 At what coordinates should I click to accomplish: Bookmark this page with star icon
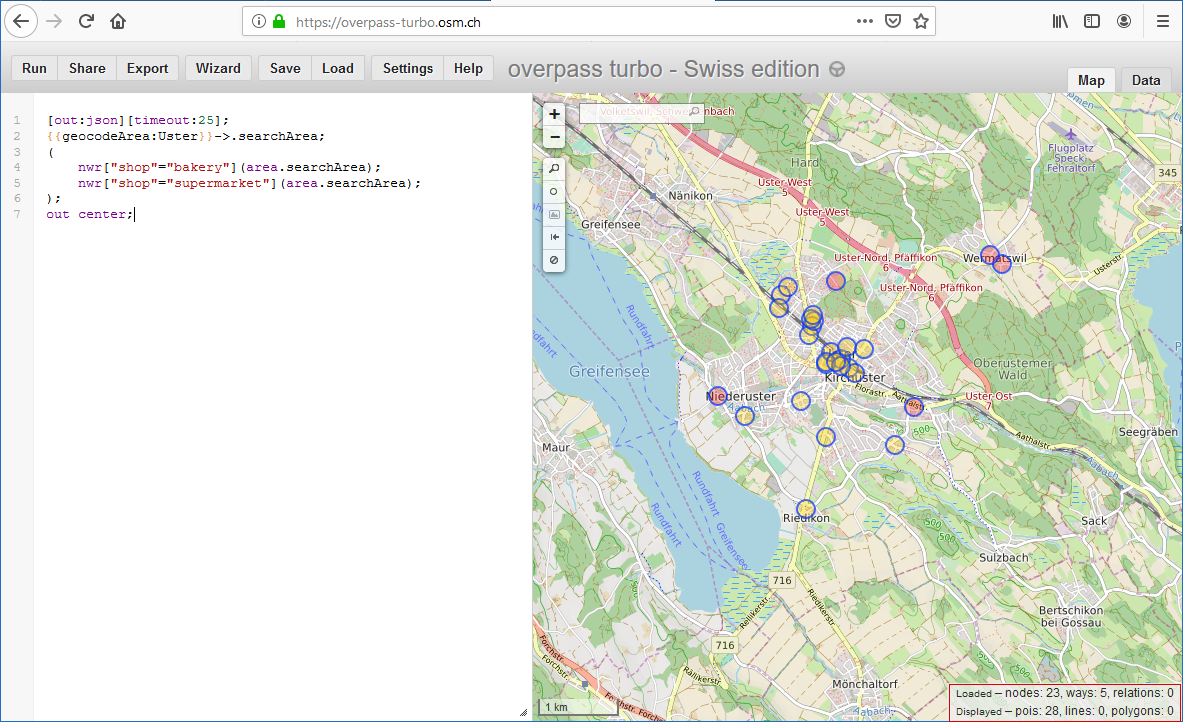click(921, 21)
